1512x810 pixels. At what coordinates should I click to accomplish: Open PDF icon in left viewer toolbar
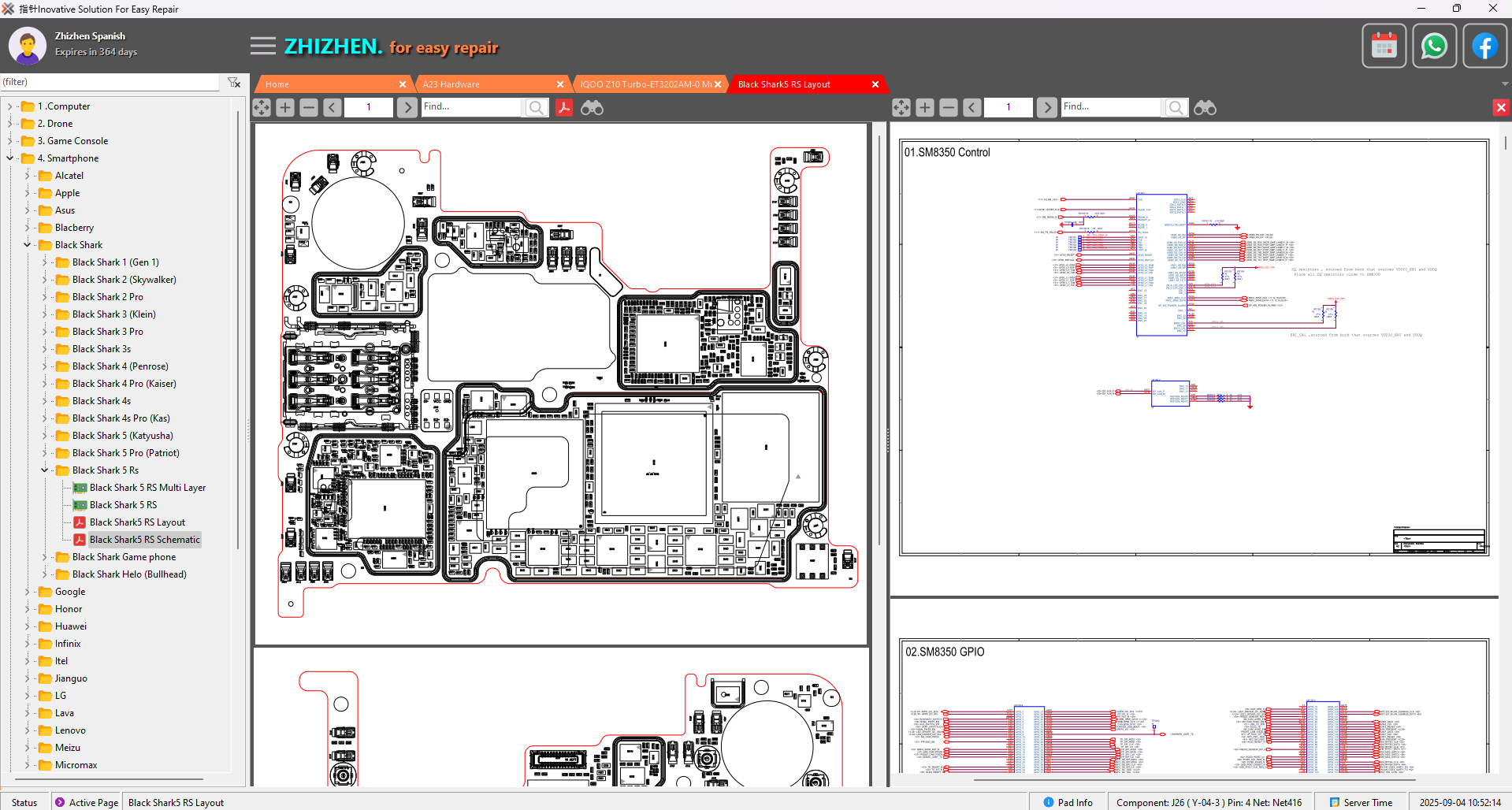pos(564,107)
